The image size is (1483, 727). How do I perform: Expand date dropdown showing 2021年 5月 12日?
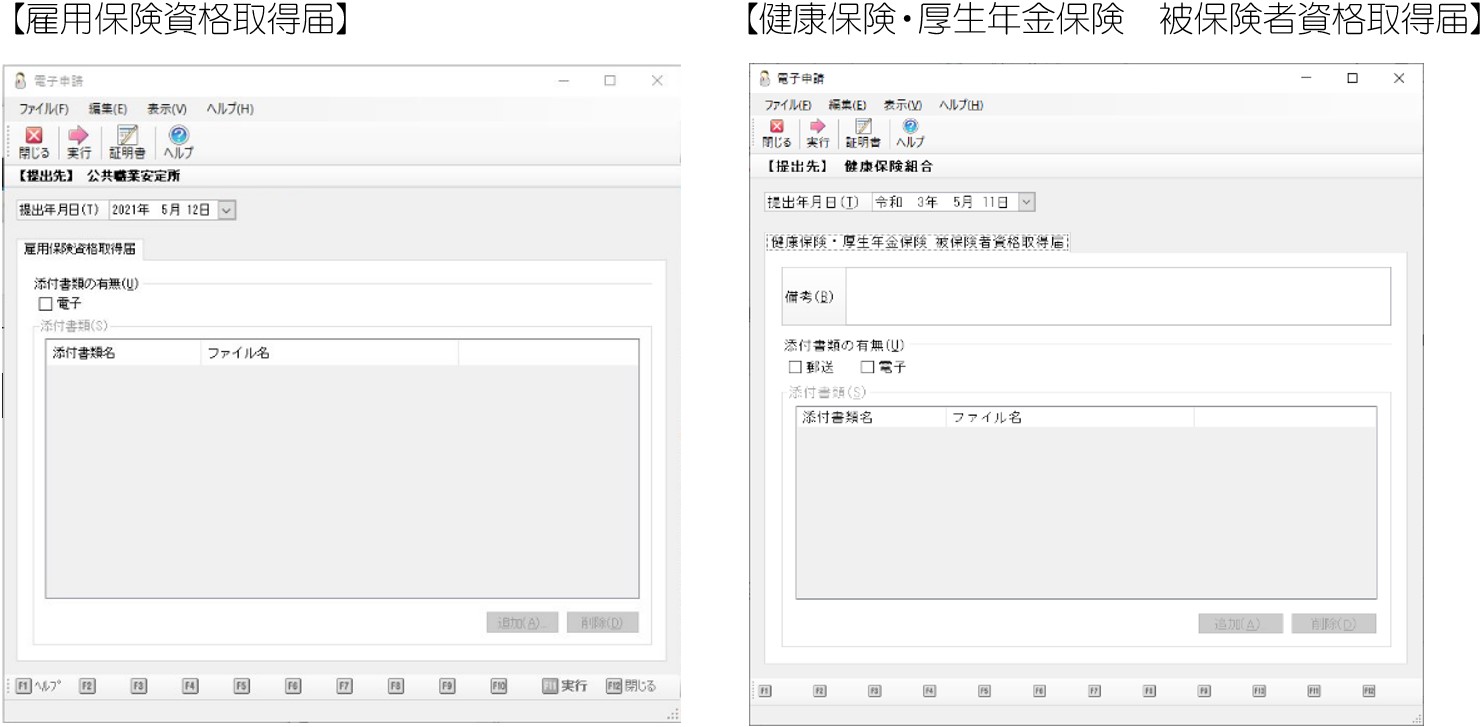point(226,210)
